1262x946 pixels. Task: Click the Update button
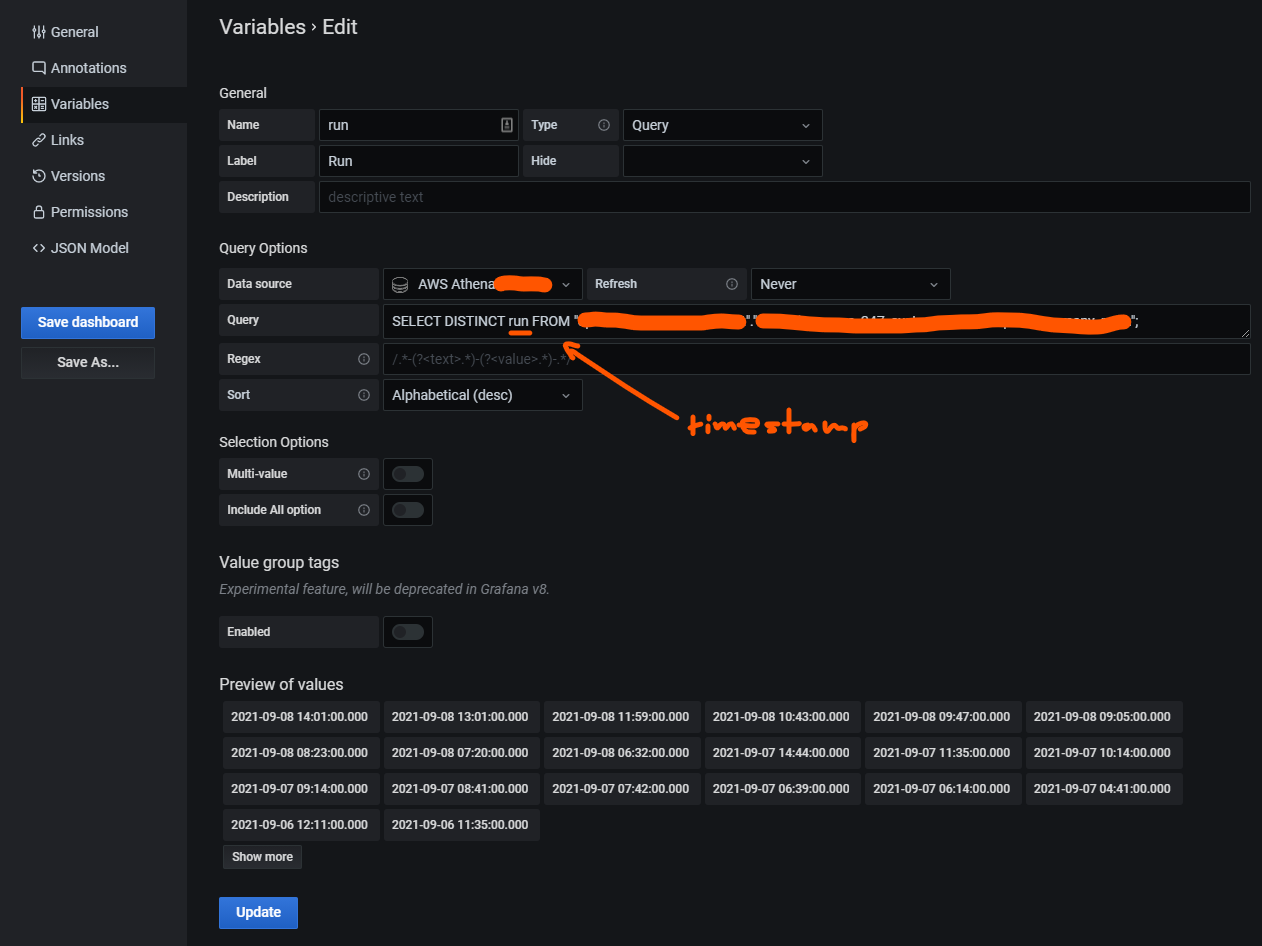coord(258,912)
